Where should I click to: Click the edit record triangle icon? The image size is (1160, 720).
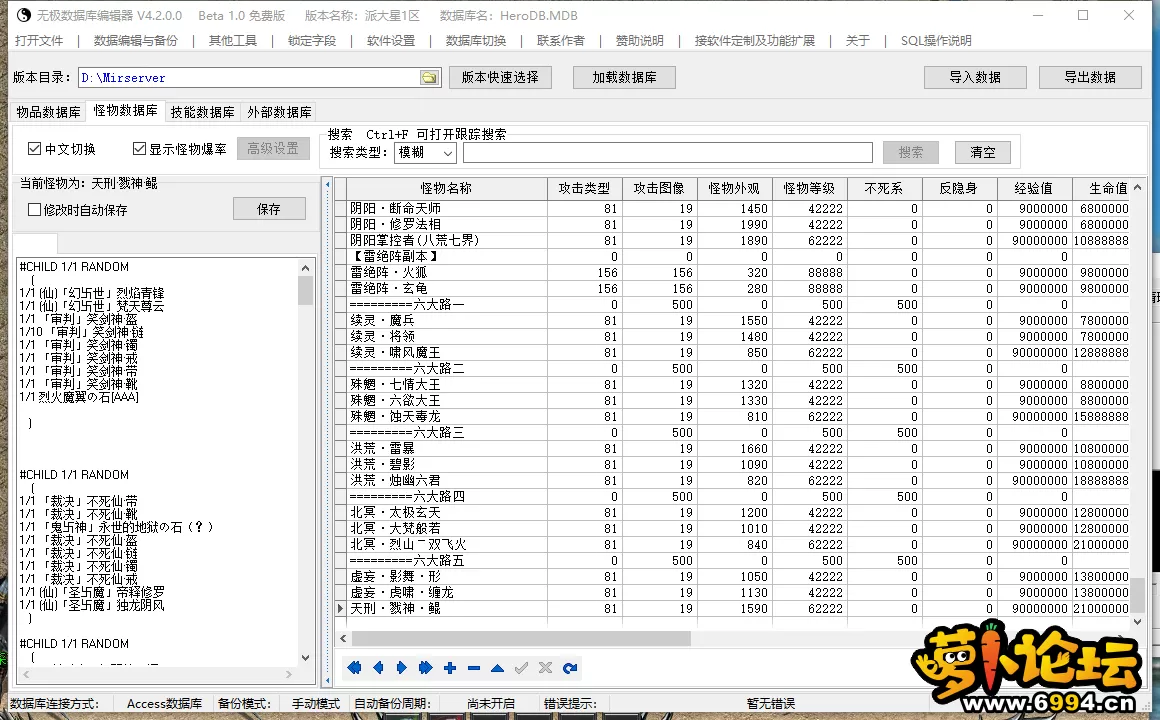[497, 667]
